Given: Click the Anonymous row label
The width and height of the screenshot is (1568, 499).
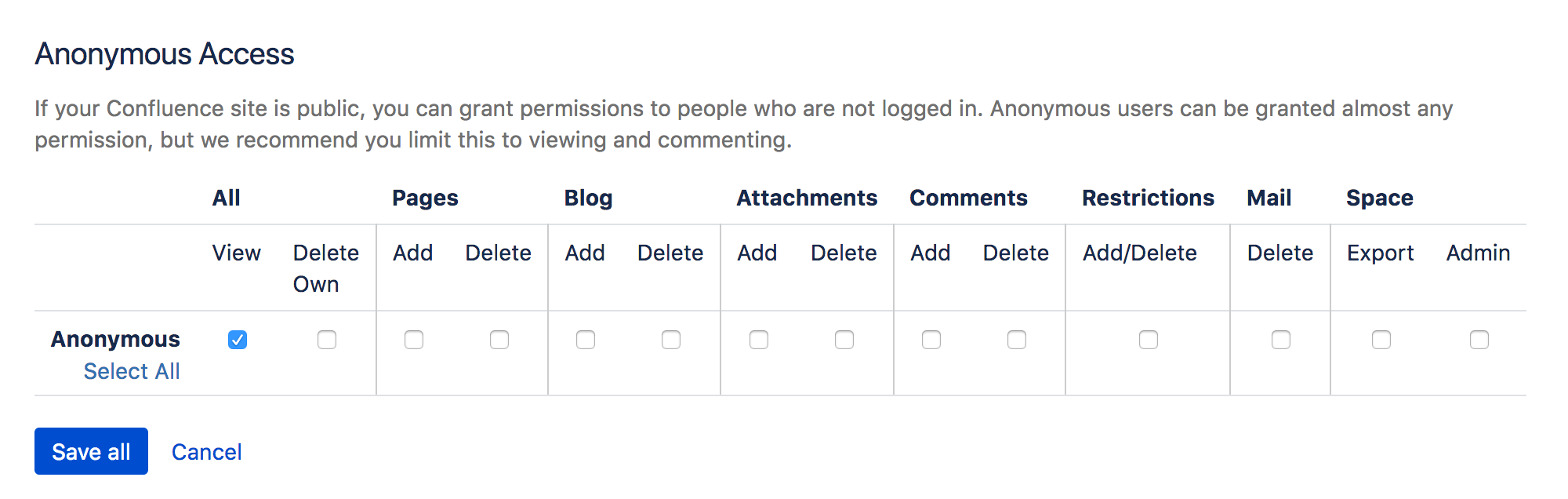Looking at the screenshot, I should coord(115,339).
